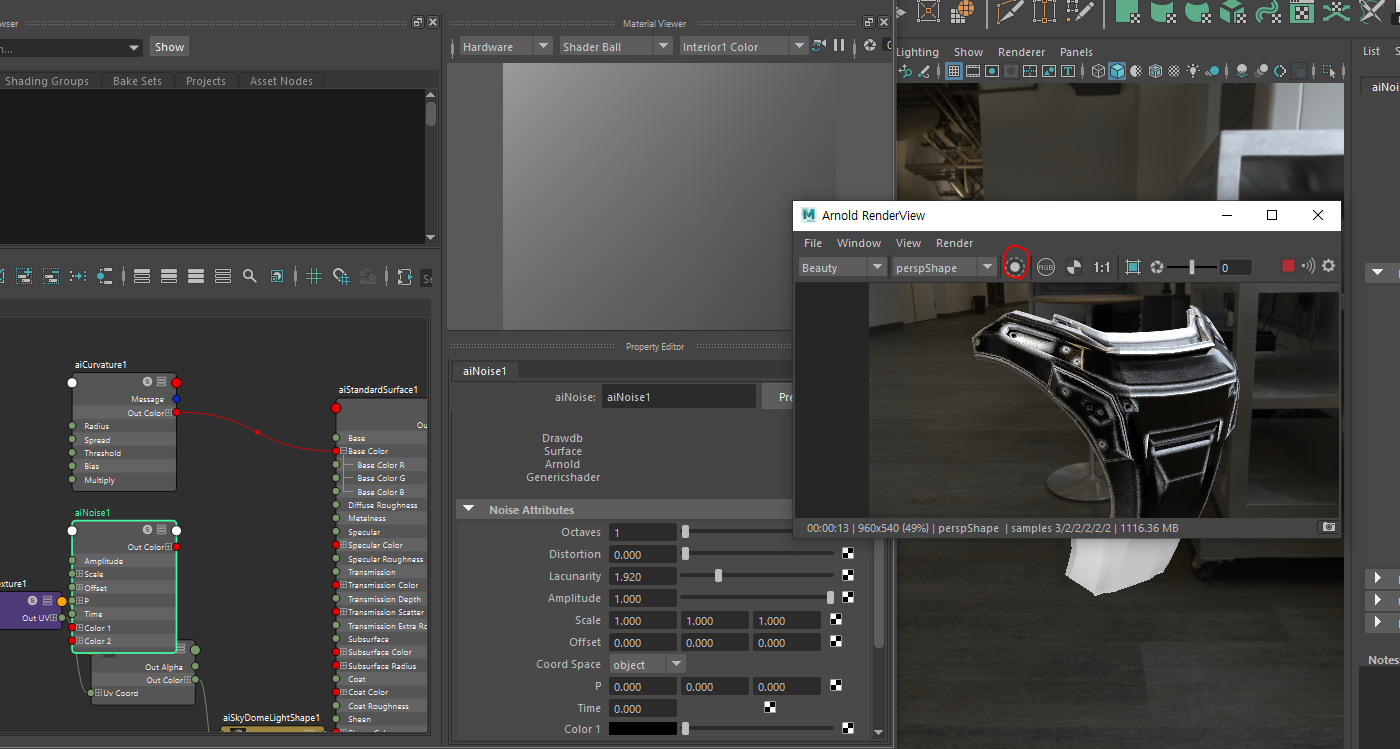Click map checker button next to Time
The width and height of the screenshot is (1400, 749).
(x=770, y=708)
